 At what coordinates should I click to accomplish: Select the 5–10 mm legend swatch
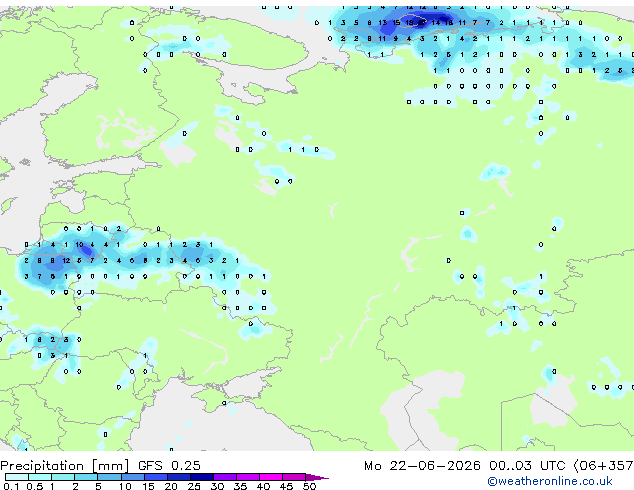tap(109, 477)
